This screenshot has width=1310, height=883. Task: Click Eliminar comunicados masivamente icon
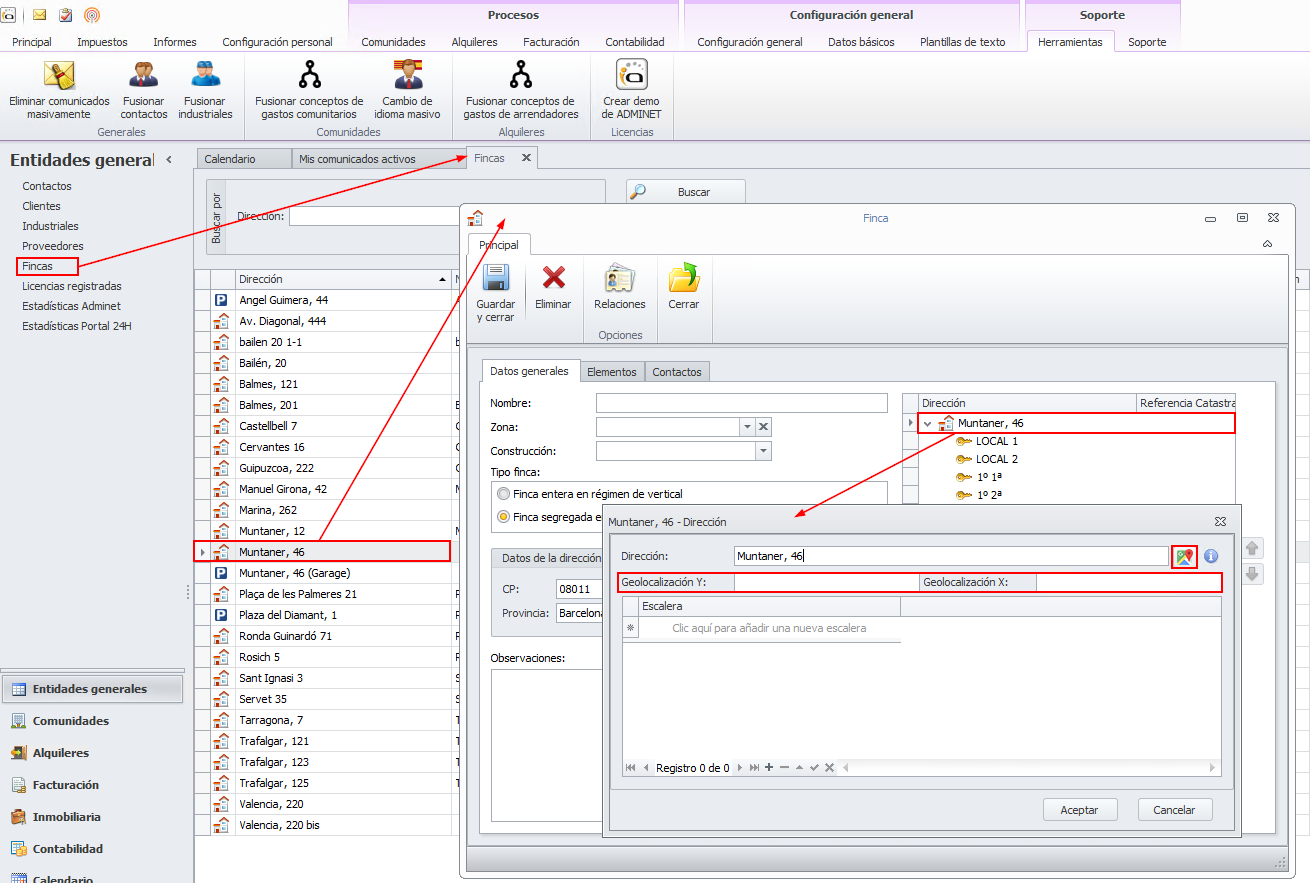tap(59, 76)
